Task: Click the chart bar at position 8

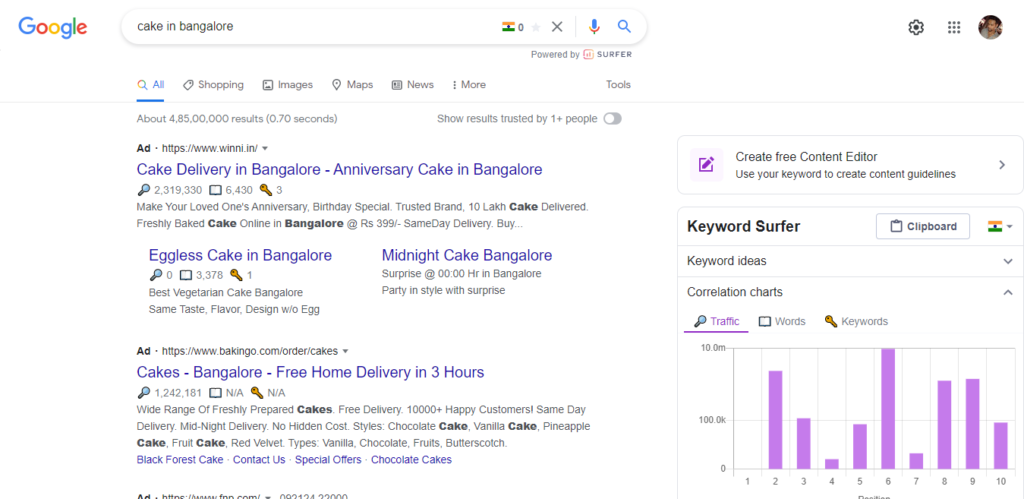Action: coord(944,425)
